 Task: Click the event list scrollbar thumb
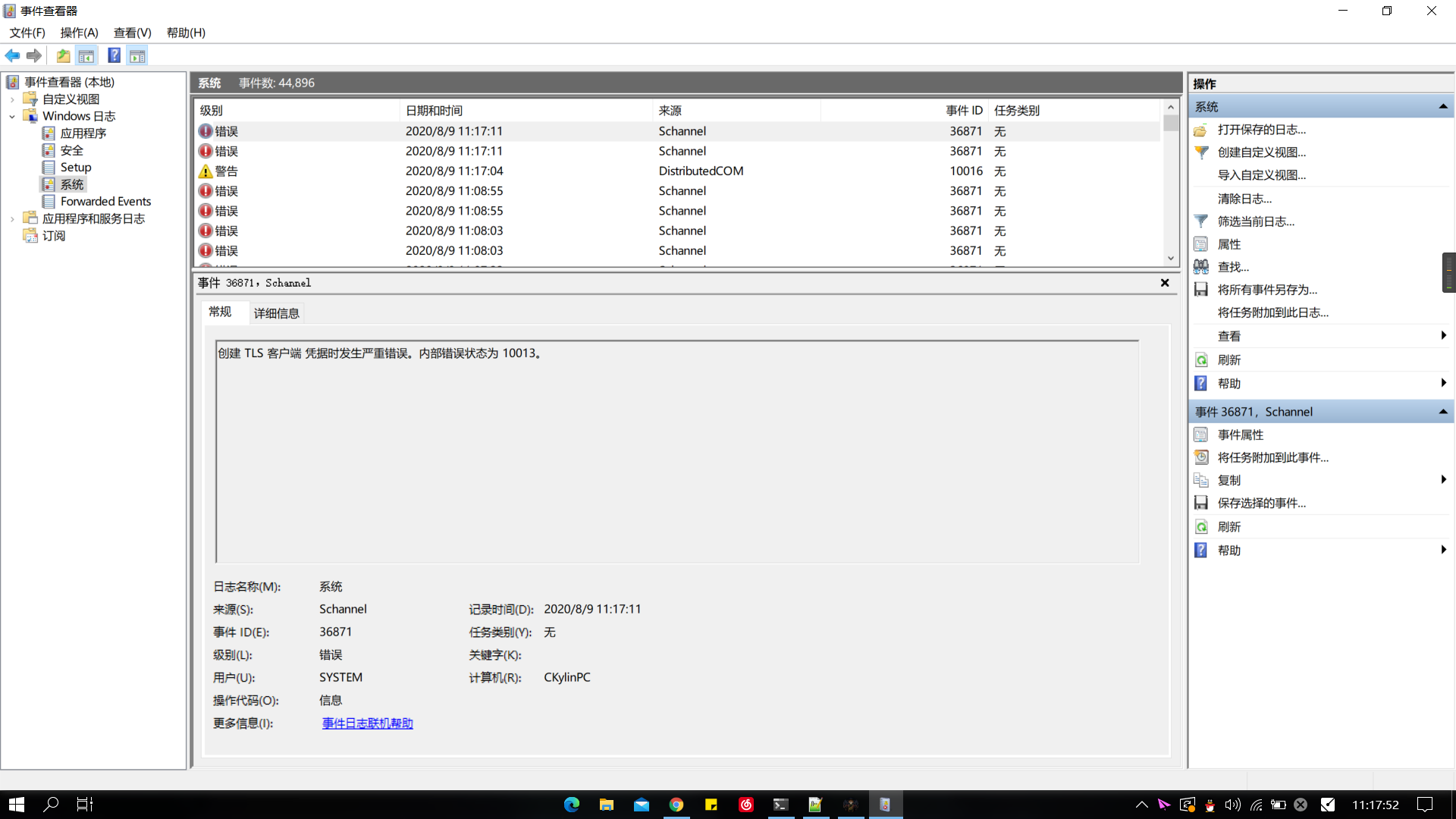click(x=1171, y=123)
